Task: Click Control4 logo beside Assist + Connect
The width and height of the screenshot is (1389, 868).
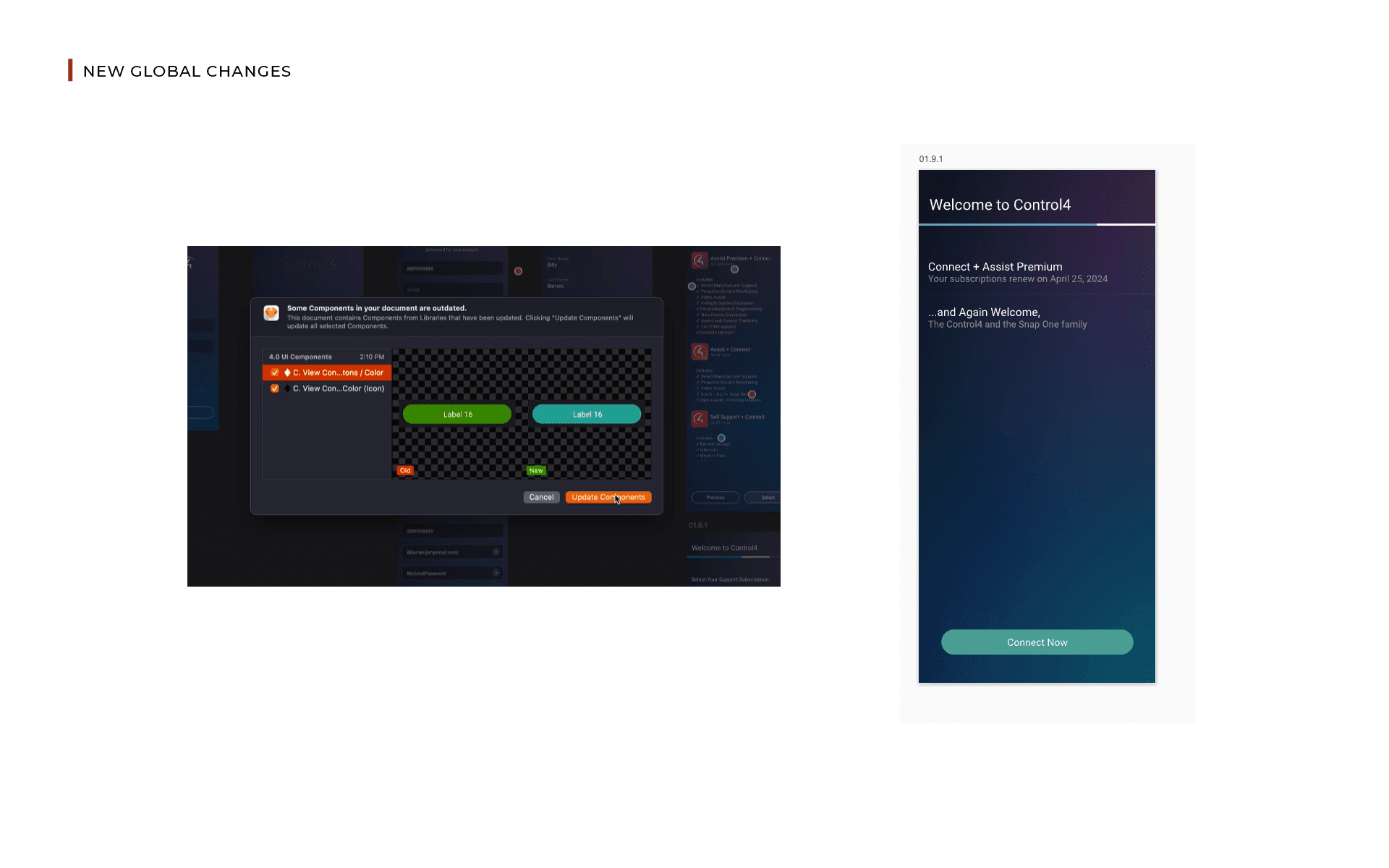Action: pos(700,352)
